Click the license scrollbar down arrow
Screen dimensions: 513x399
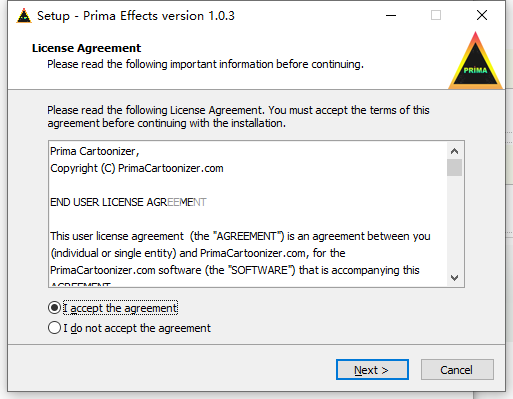click(x=454, y=277)
